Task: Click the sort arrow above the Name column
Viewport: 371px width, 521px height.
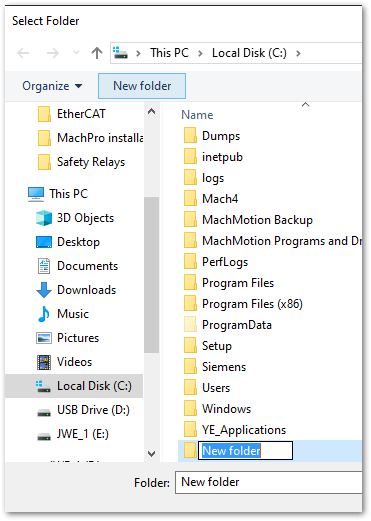Action: [305, 105]
